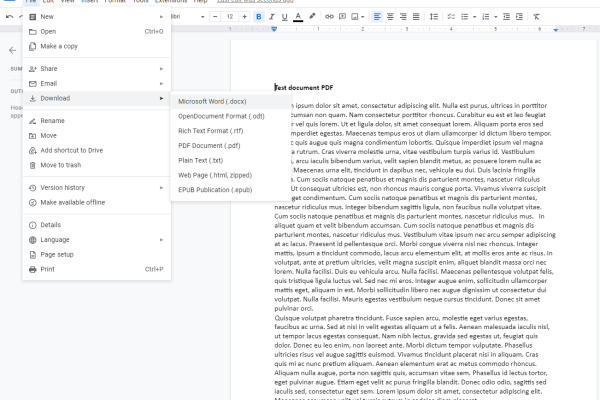Open the highlight color pen tool
This screenshot has height=400, width=600.
click(x=312, y=16)
